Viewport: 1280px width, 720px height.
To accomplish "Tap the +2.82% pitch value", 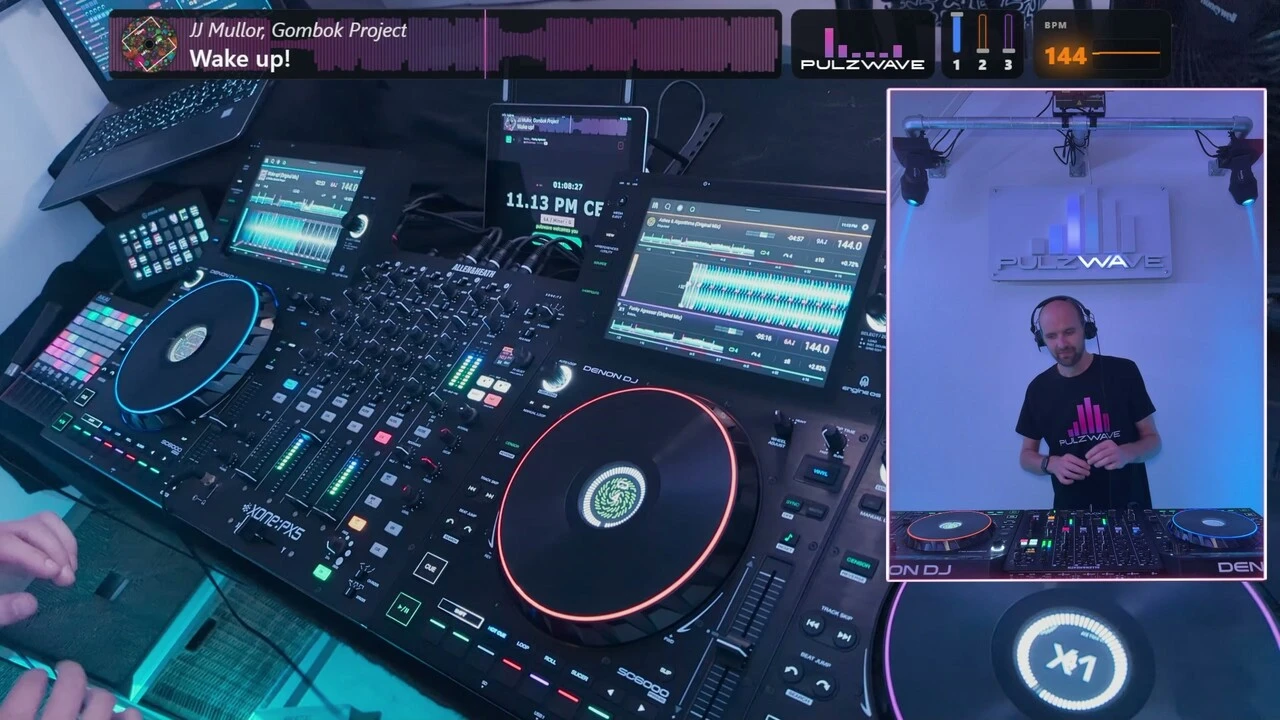I will tap(816, 369).
